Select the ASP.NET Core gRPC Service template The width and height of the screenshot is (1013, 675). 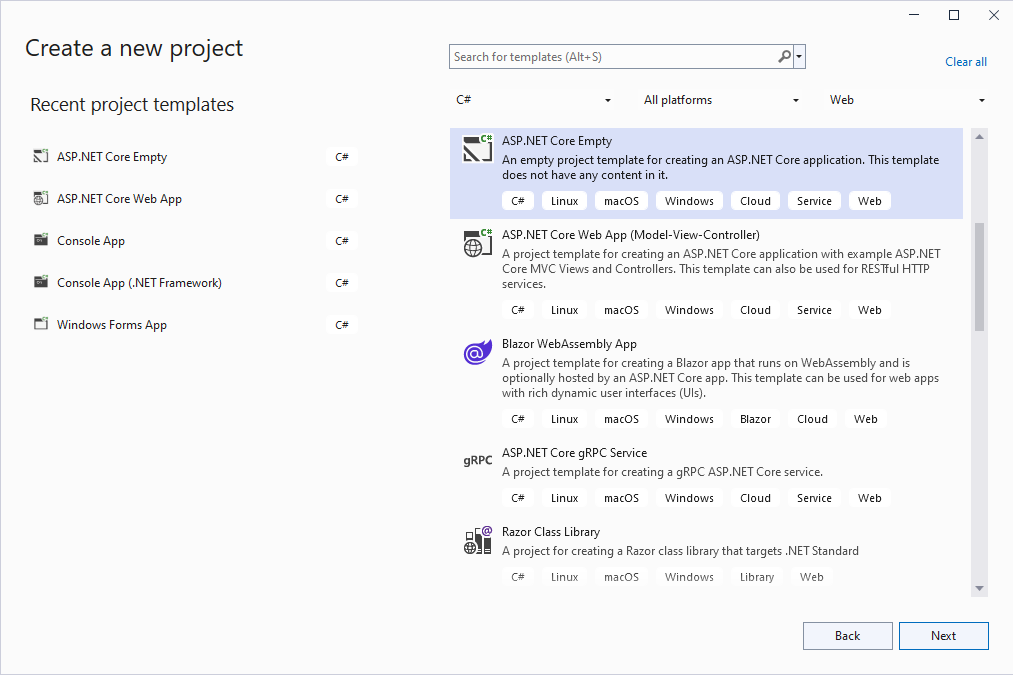574,453
